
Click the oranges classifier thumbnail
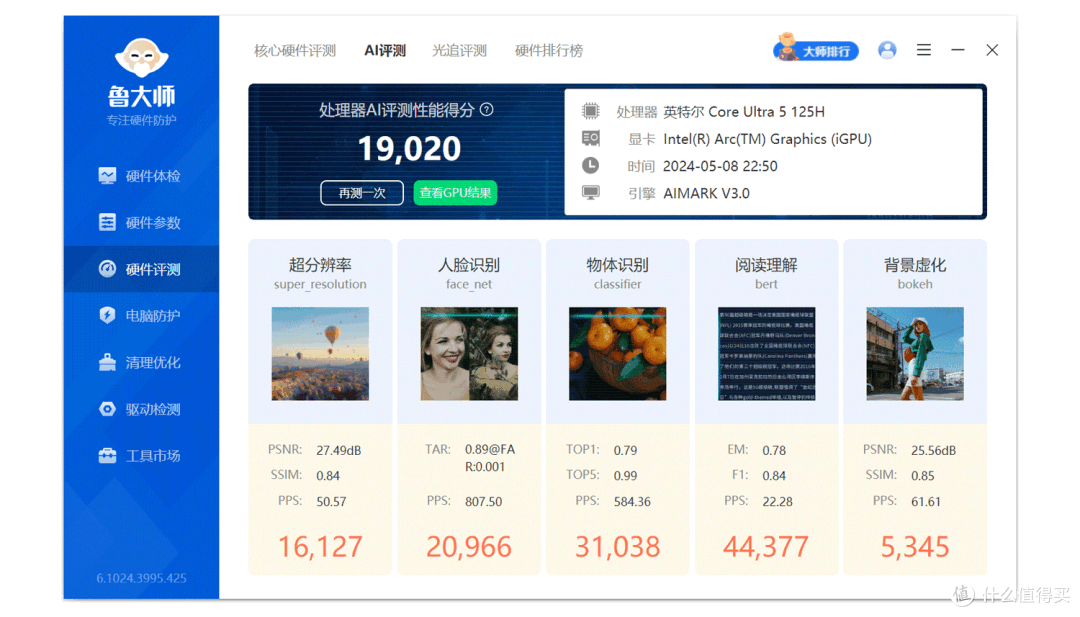tap(618, 354)
